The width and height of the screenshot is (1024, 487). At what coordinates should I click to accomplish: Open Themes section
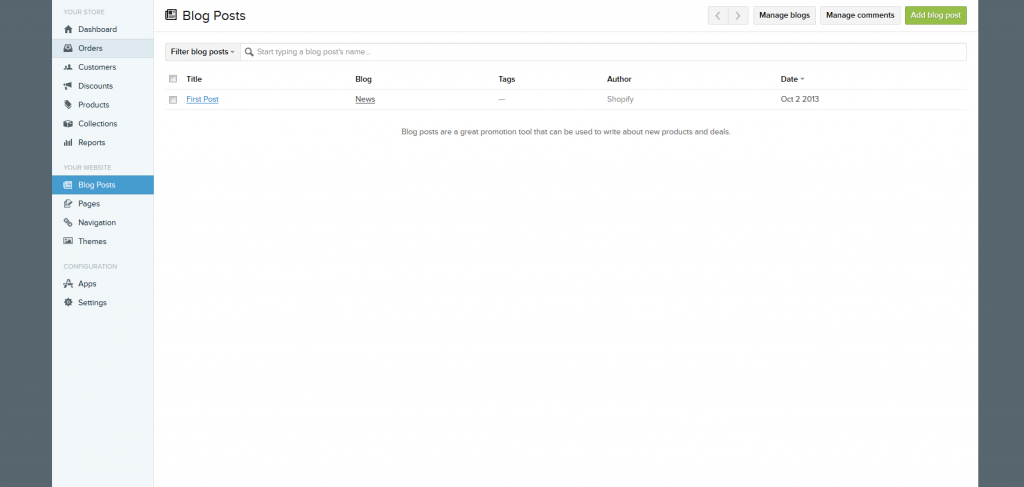(103, 242)
